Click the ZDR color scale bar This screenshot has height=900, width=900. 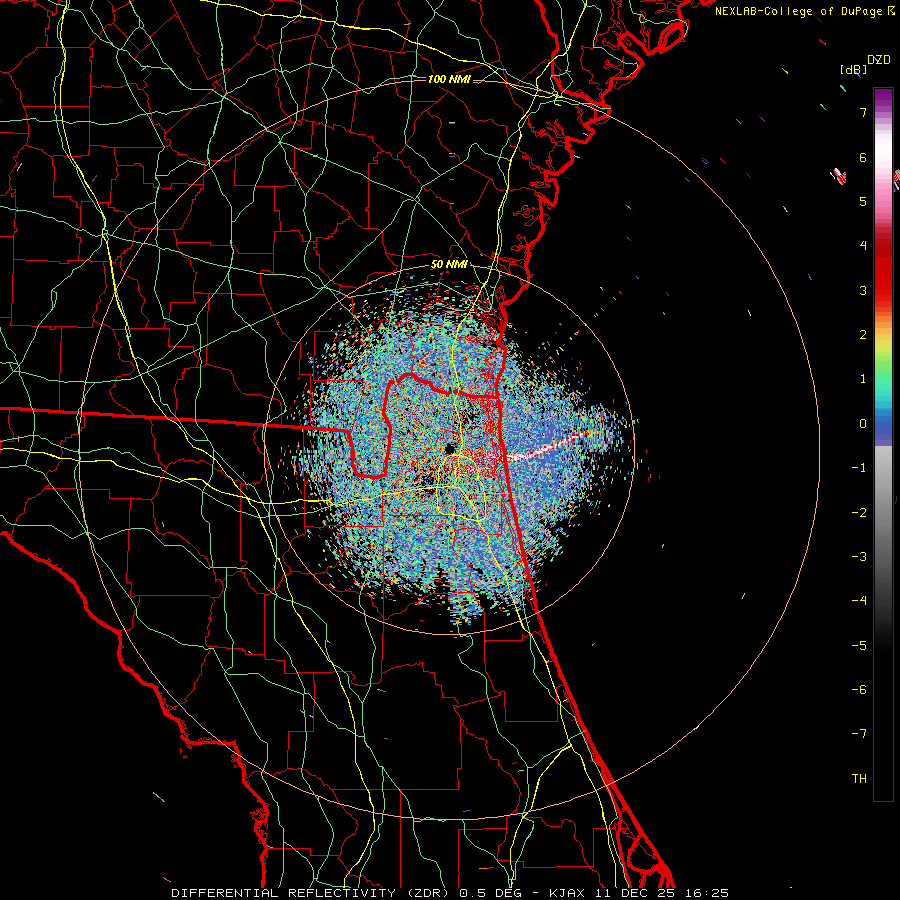(x=883, y=444)
